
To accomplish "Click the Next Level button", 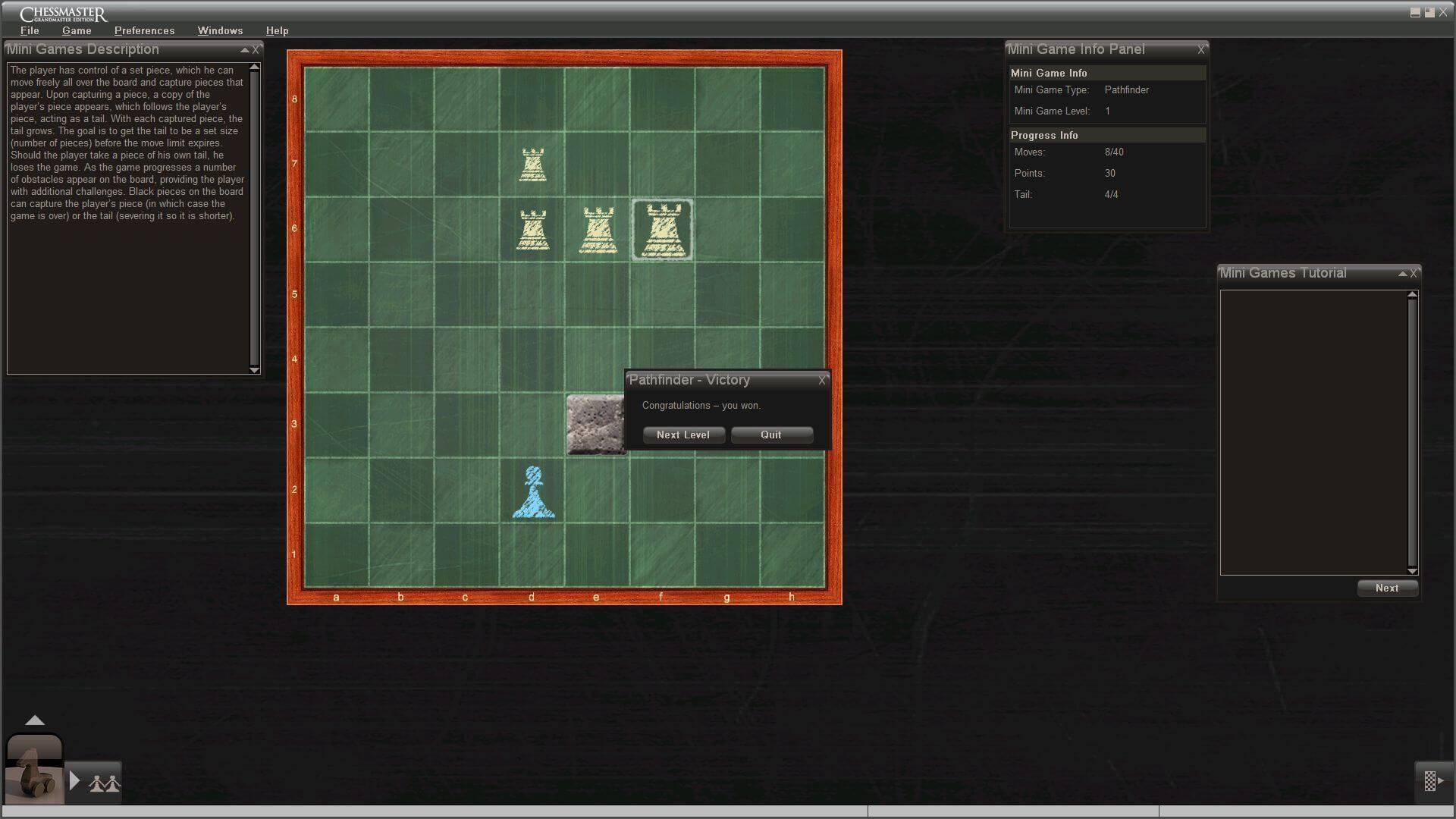I will [683, 434].
